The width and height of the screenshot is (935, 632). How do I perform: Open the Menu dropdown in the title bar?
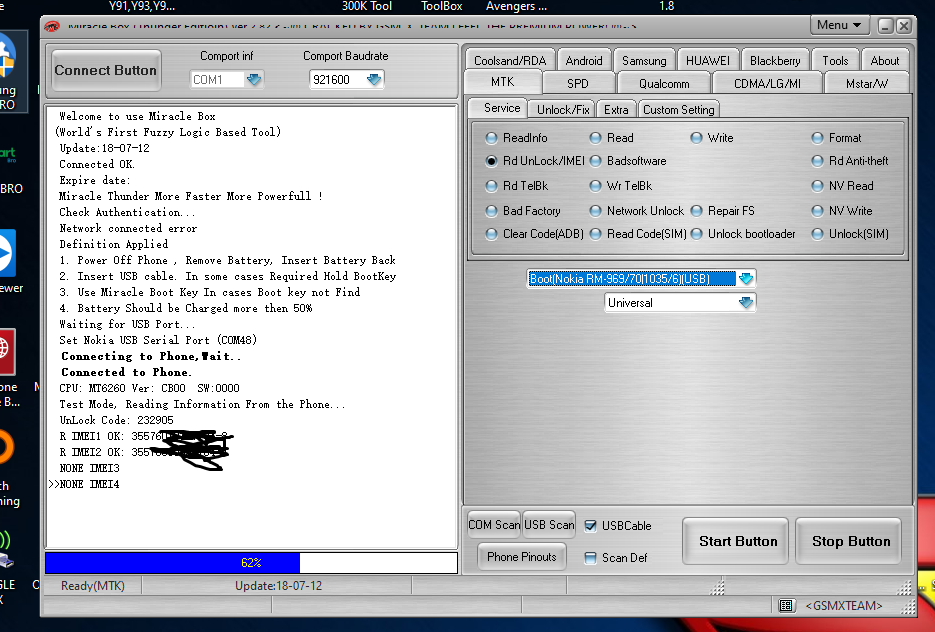click(x=839, y=25)
